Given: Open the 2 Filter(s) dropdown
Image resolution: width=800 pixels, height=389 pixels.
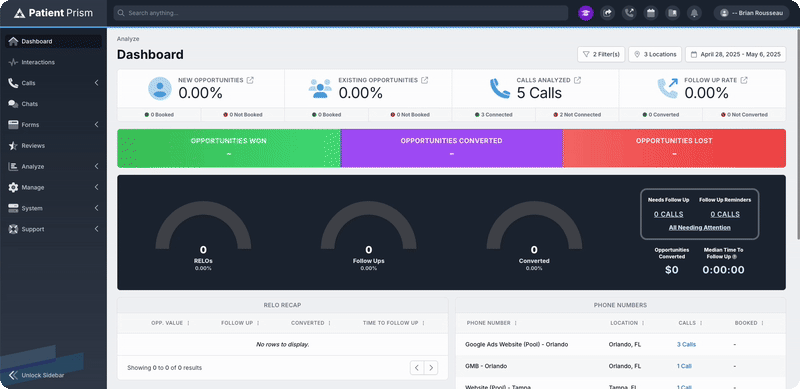Looking at the screenshot, I should pos(601,54).
